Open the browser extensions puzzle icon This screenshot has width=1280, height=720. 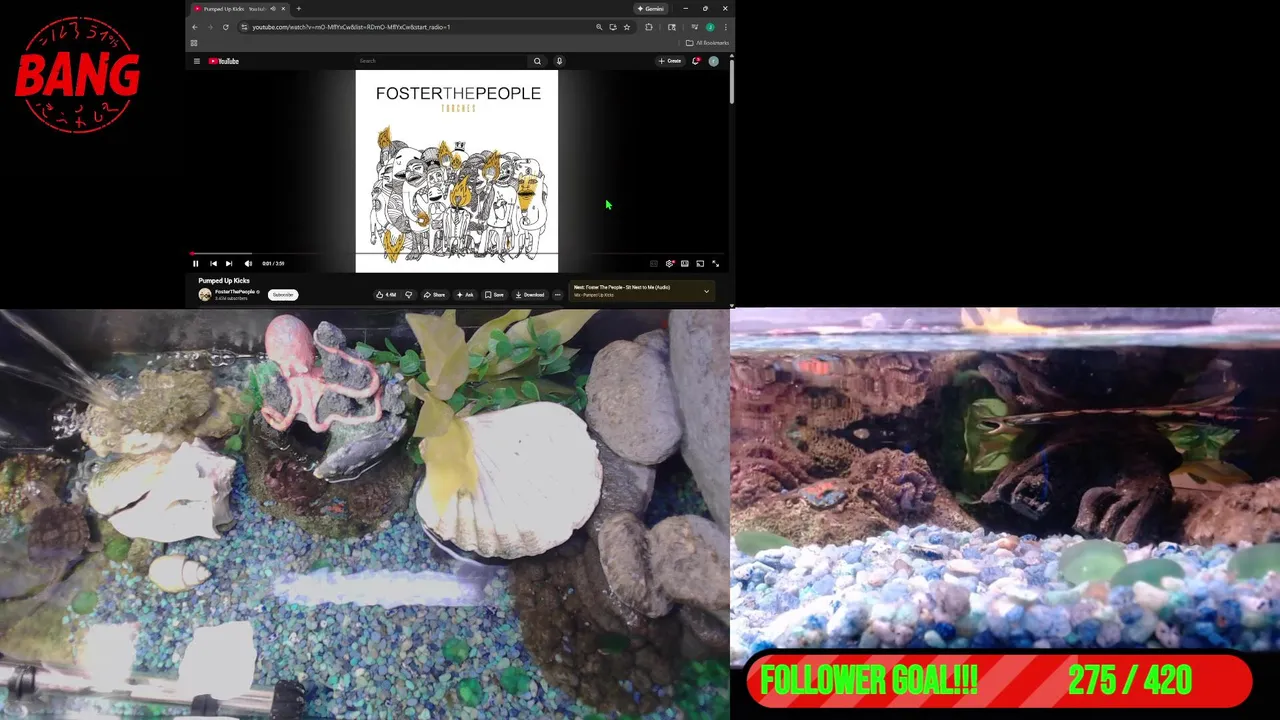click(x=649, y=27)
